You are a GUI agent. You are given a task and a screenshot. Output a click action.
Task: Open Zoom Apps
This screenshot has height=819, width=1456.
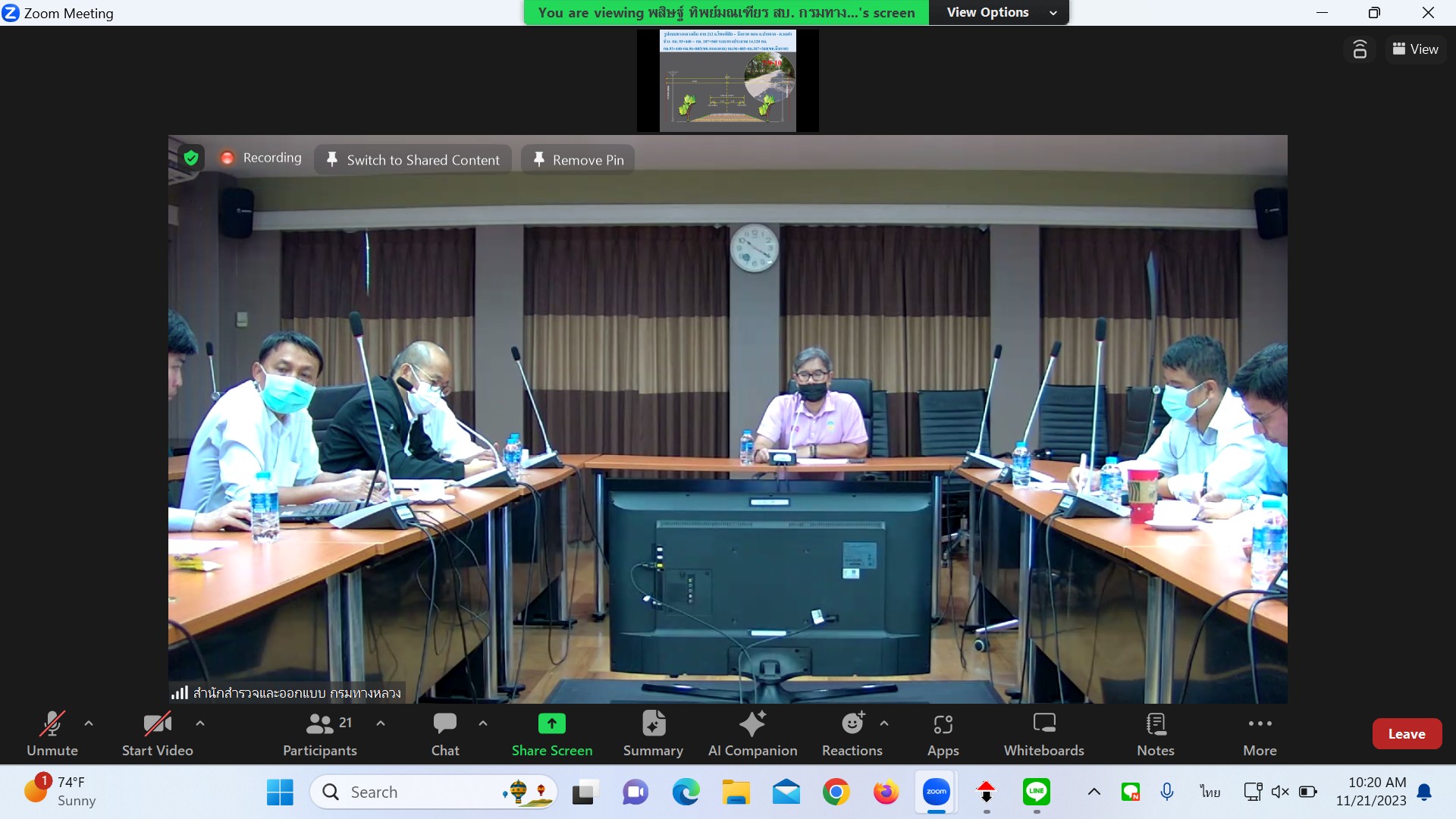coord(943,733)
